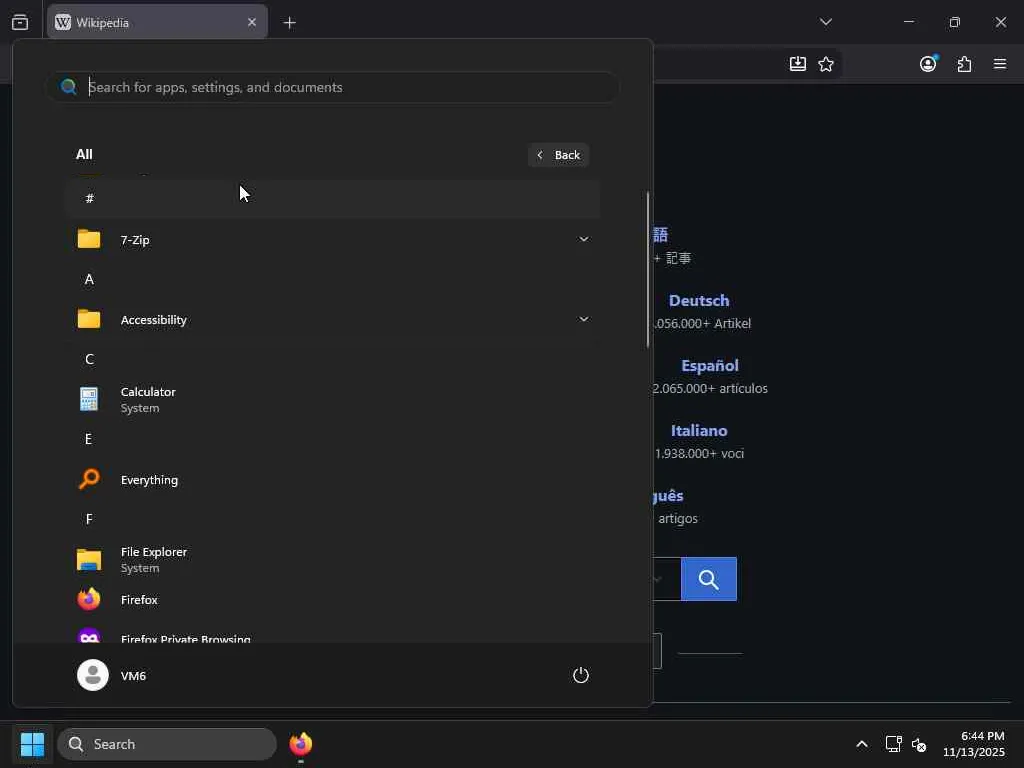This screenshot has width=1024, height=768.
Task: Open the Firefox account icon
Action: [928, 63]
